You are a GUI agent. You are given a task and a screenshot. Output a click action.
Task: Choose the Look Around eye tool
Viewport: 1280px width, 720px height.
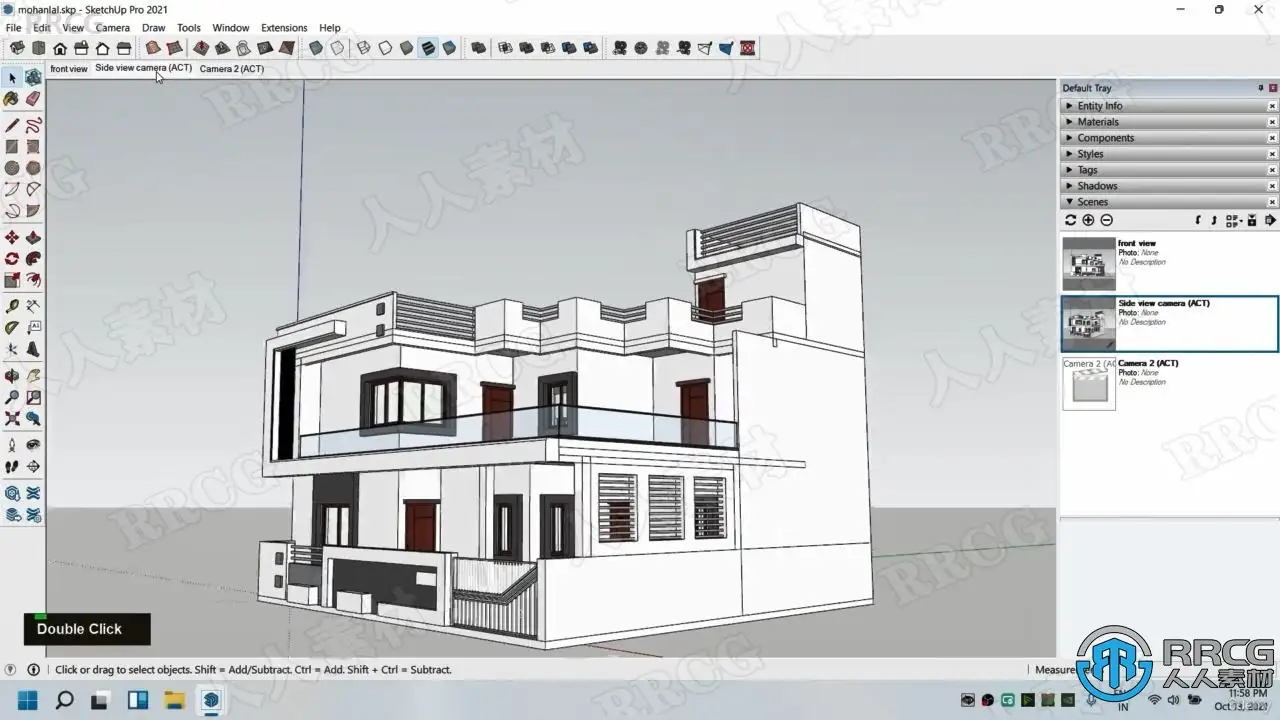pyautogui.click(x=33, y=445)
